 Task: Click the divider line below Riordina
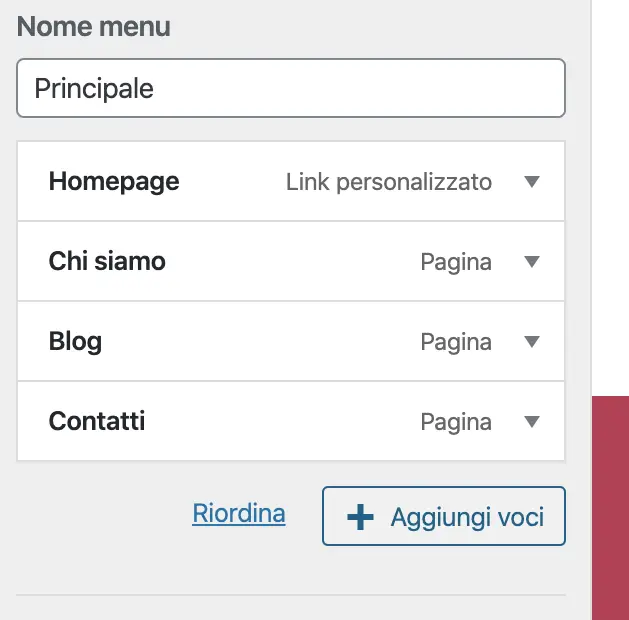[x=290, y=595]
